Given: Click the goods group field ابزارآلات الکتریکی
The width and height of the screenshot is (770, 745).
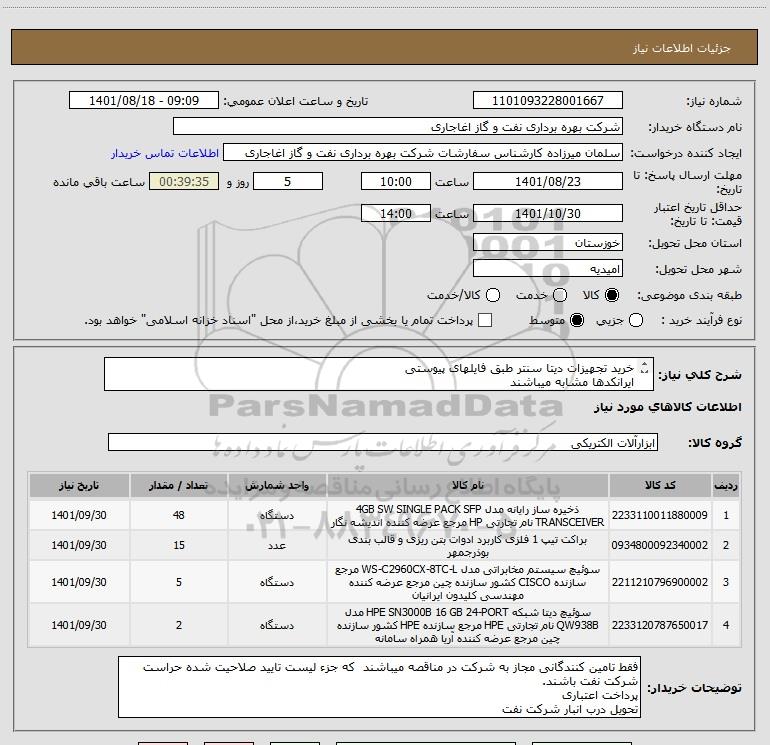Looking at the screenshot, I should tap(383, 442).
